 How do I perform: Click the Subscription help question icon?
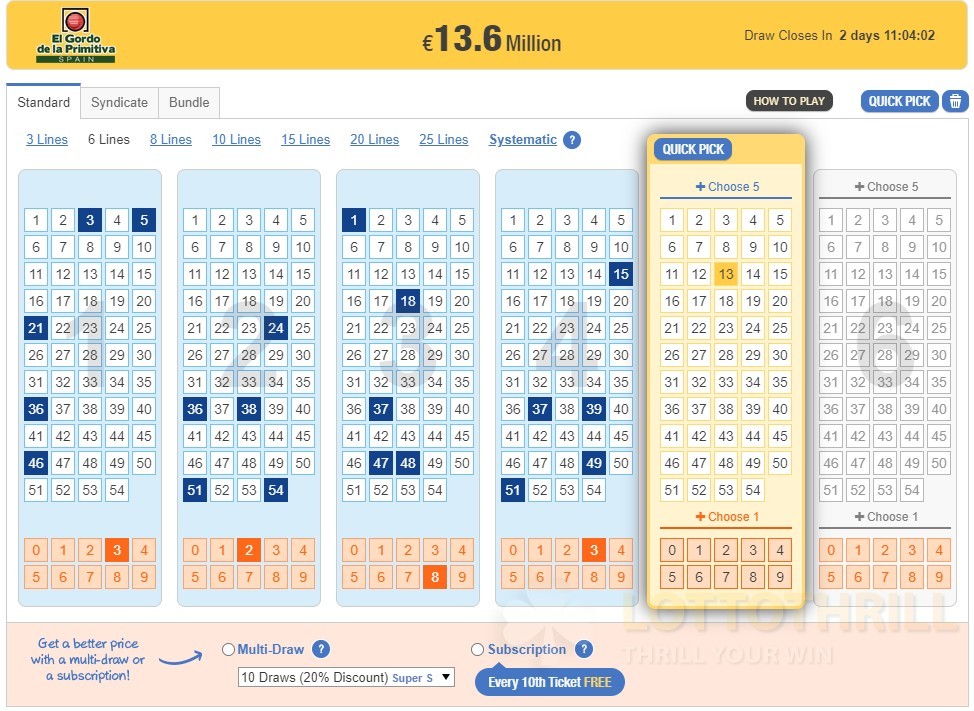[583, 650]
